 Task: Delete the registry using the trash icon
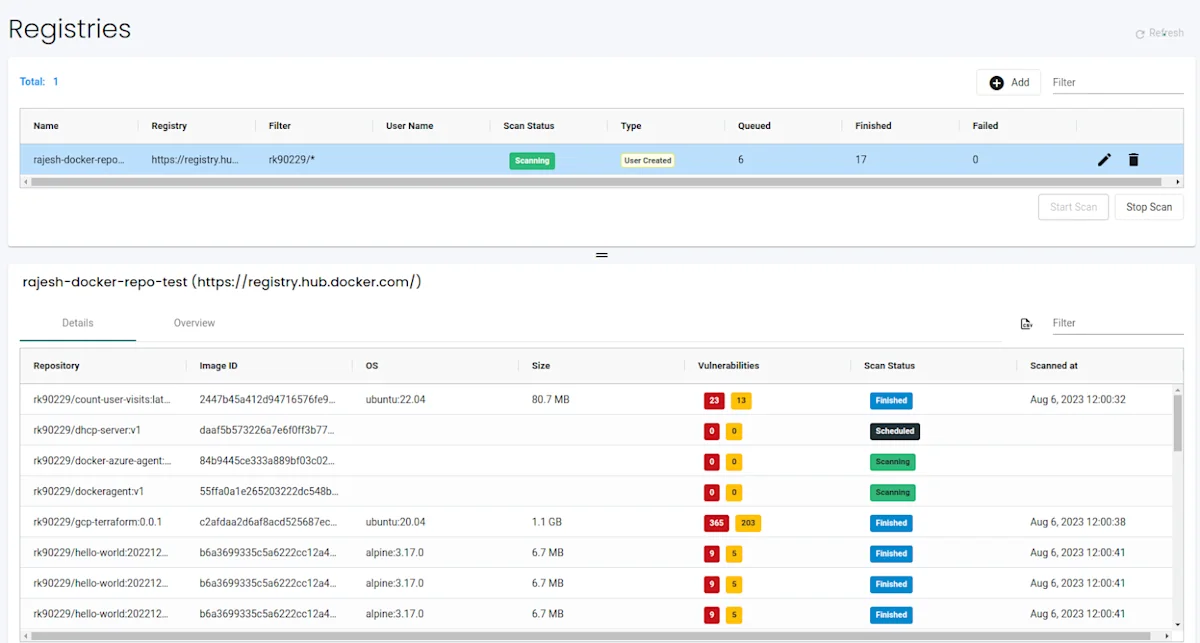click(1133, 160)
